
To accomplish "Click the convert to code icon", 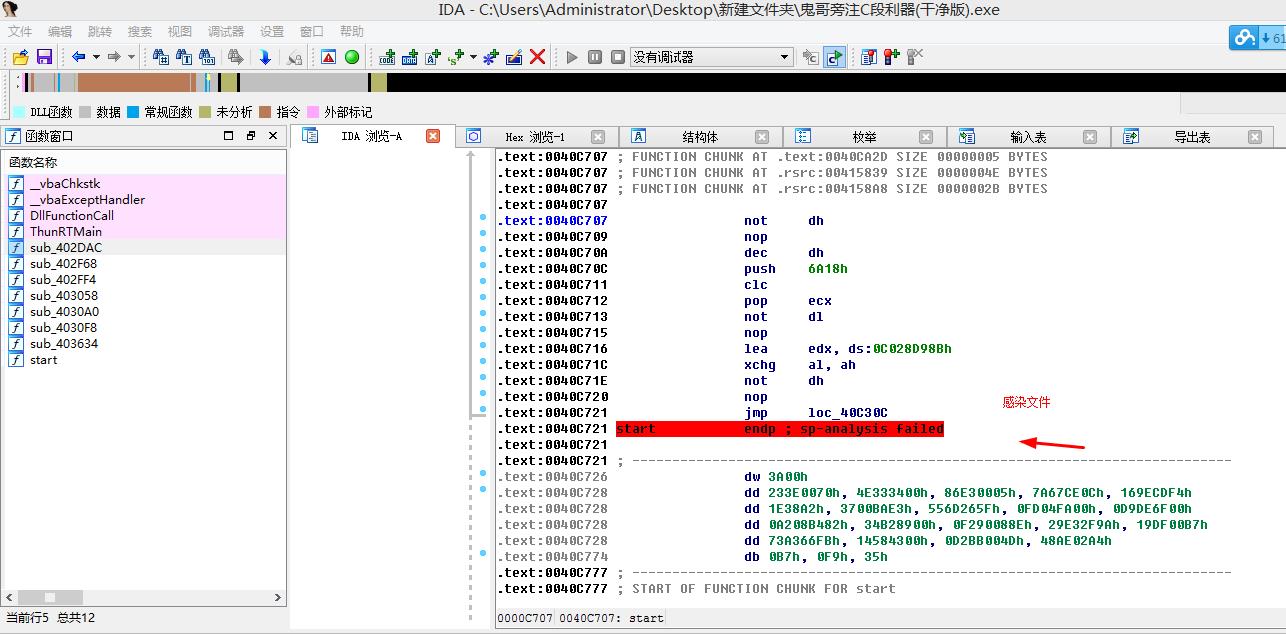I will tap(387, 57).
